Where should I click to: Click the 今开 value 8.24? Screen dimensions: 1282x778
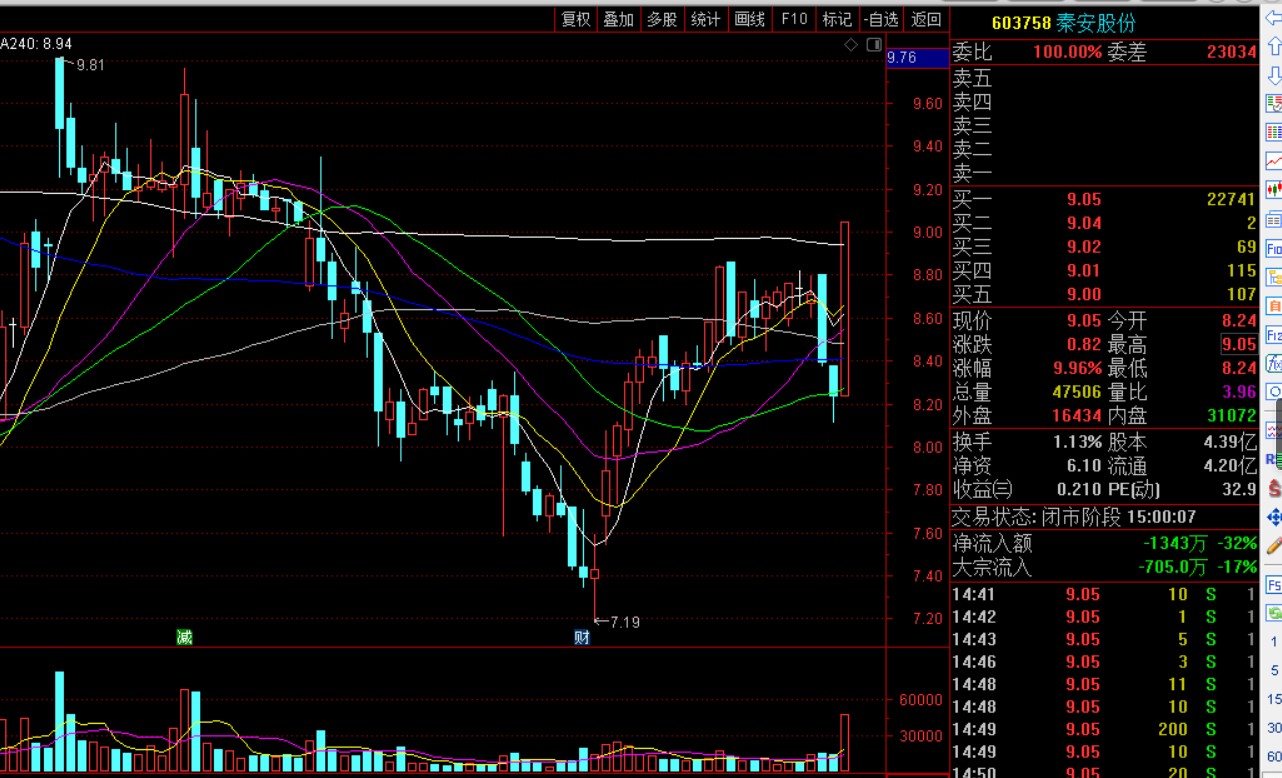click(1239, 321)
